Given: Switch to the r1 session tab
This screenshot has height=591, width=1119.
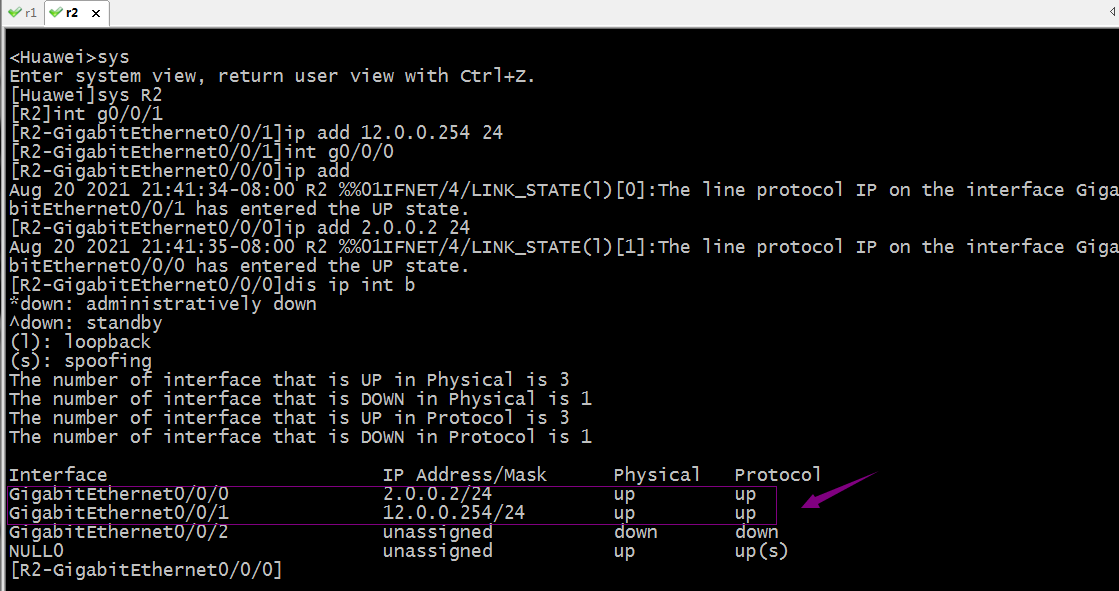Looking at the screenshot, I should pyautogui.click(x=22, y=12).
